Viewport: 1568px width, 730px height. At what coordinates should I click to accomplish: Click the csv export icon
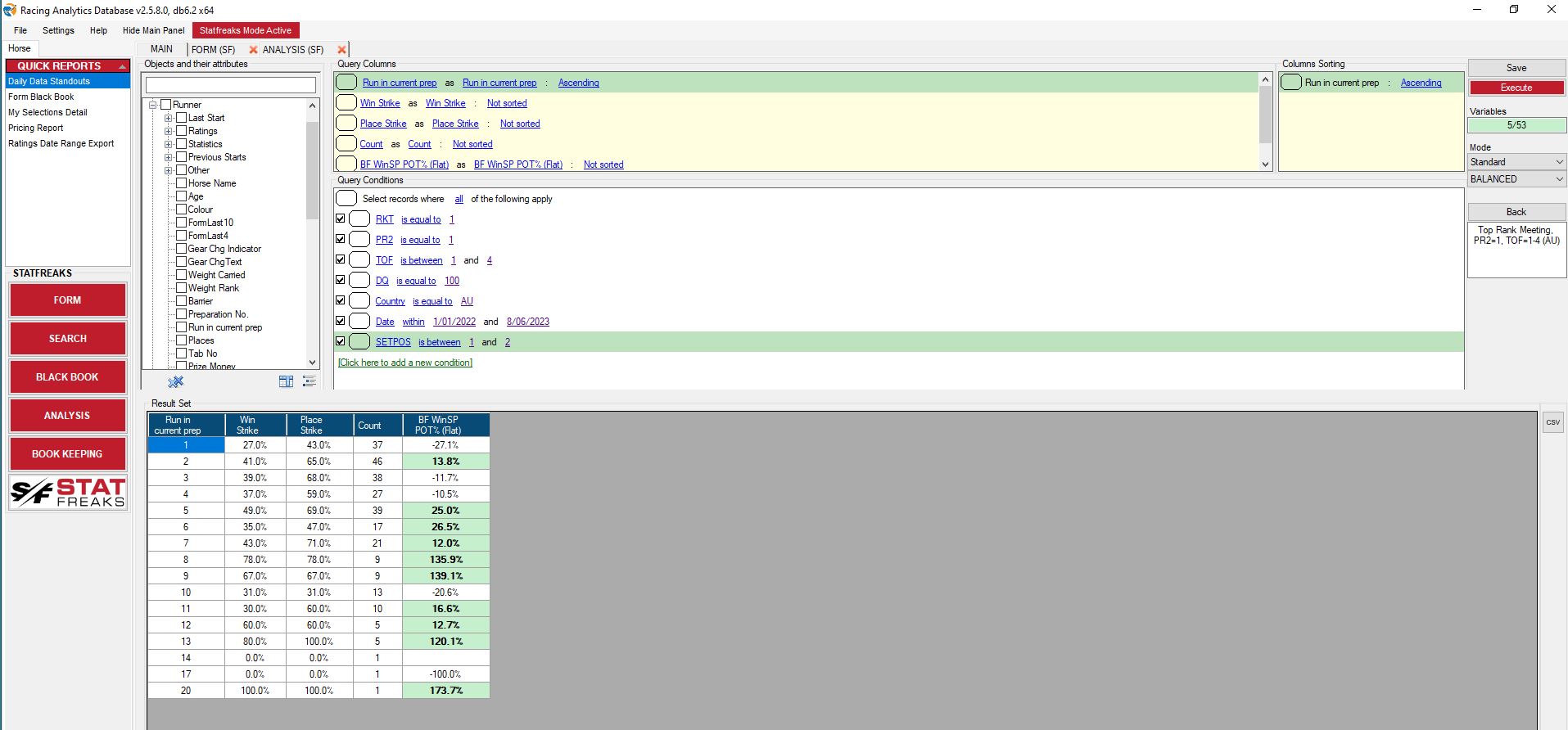pyautogui.click(x=1552, y=421)
